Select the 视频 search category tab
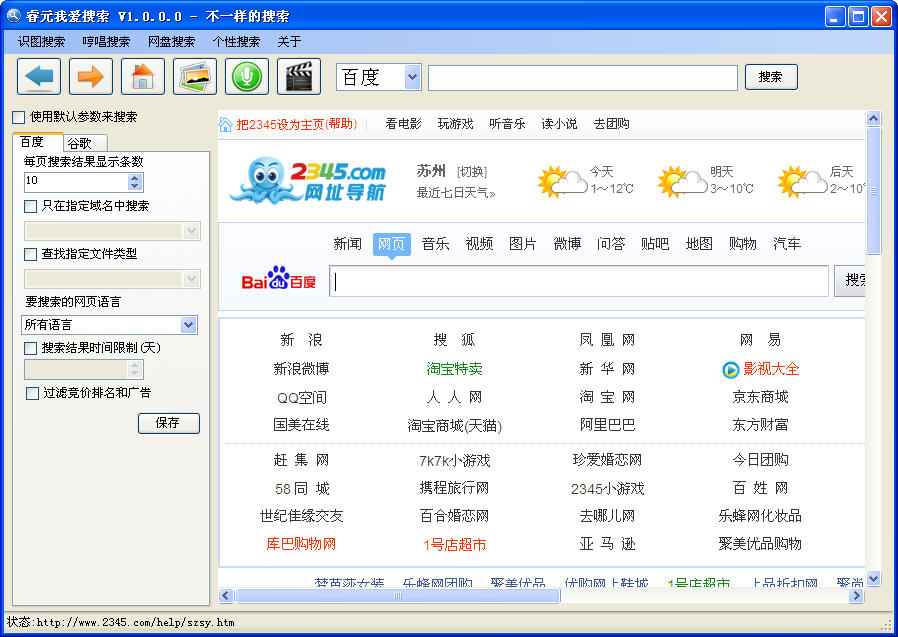Image resolution: width=898 pixels, height=637 pixels. (x=479, y=244)
